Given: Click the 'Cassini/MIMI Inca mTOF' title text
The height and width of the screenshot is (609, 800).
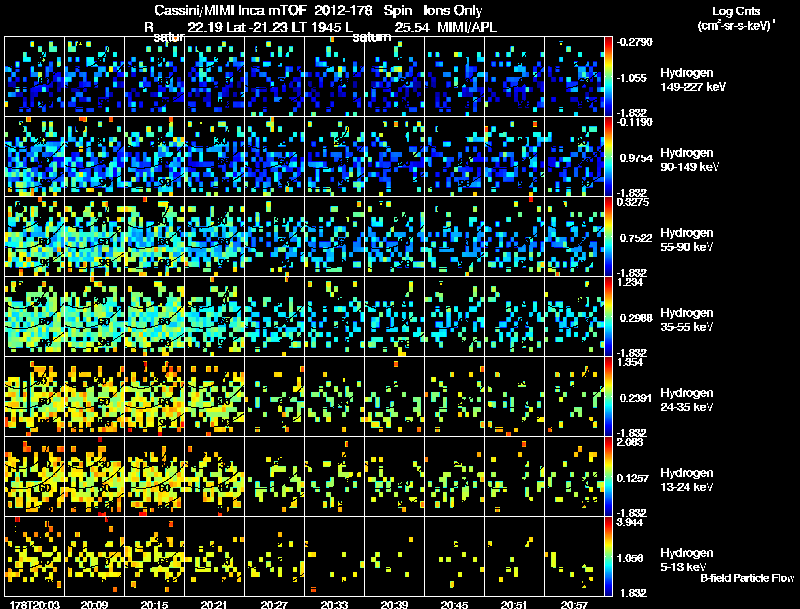Looking at the screenshot, I should pyautogui.click(x=231, y=11).
